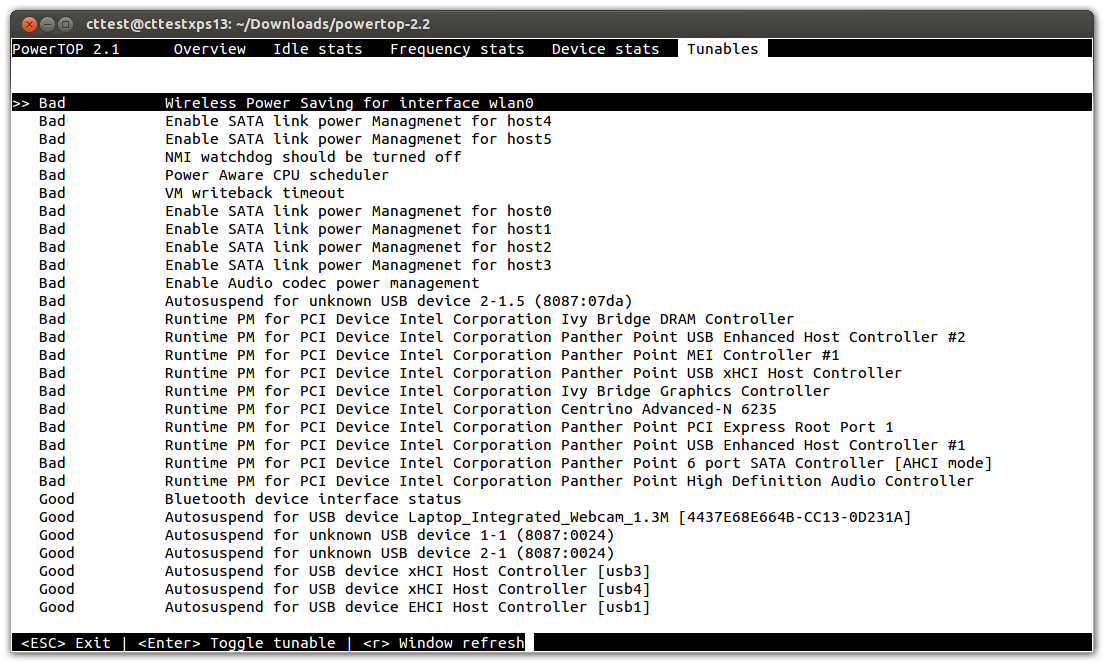The height and width of the screenshot is (668, 1104).
Task: Open the Idle stats tab
Action: [x=318, y=49]
